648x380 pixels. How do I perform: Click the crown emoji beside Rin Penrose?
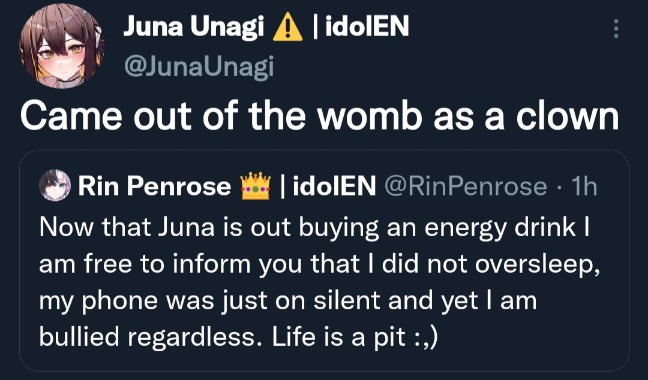pos(256,186)
